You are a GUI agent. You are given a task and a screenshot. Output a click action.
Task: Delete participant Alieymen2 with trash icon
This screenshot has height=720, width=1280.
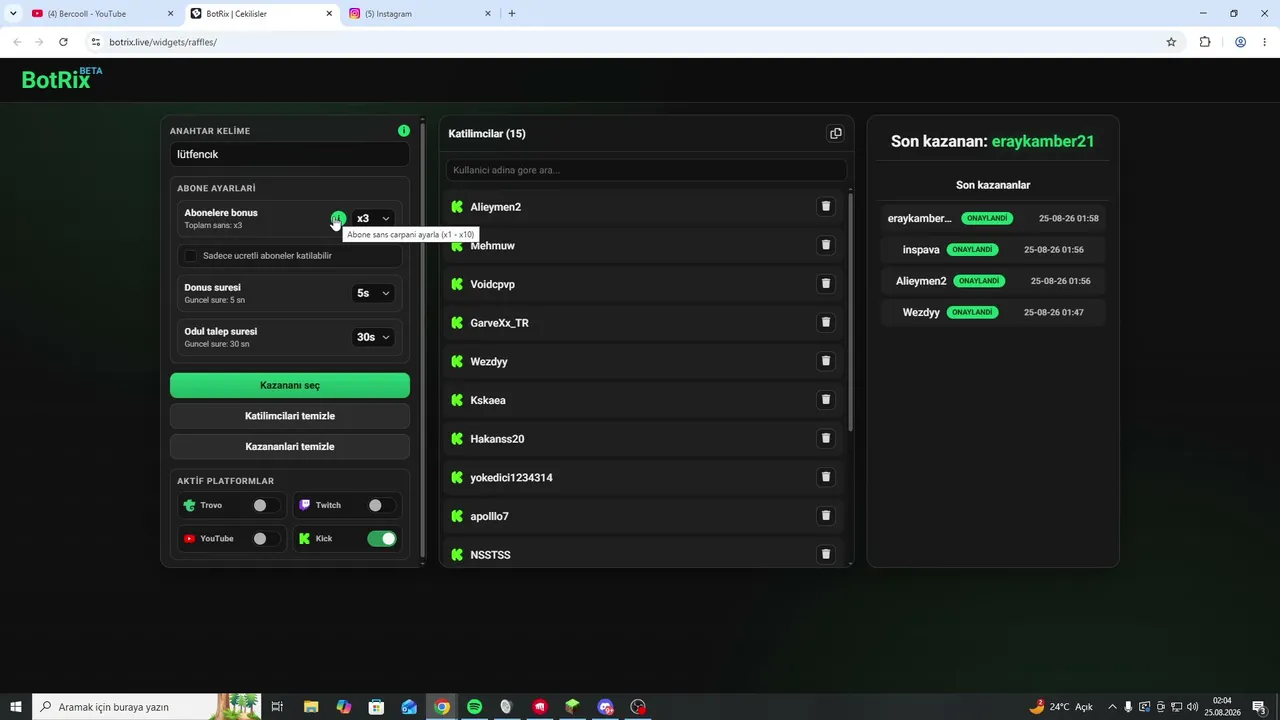point(826,206)
